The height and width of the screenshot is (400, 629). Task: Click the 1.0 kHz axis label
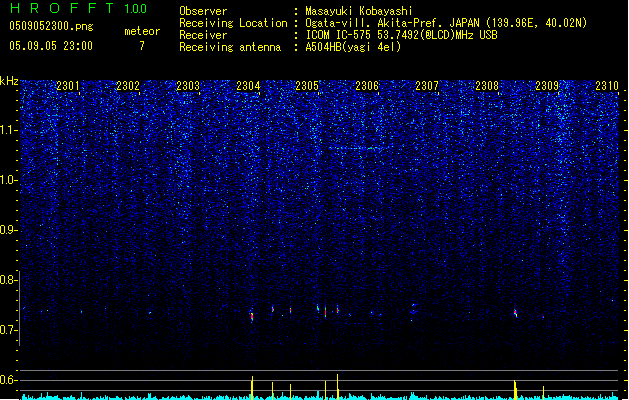(x=9, y=180)
